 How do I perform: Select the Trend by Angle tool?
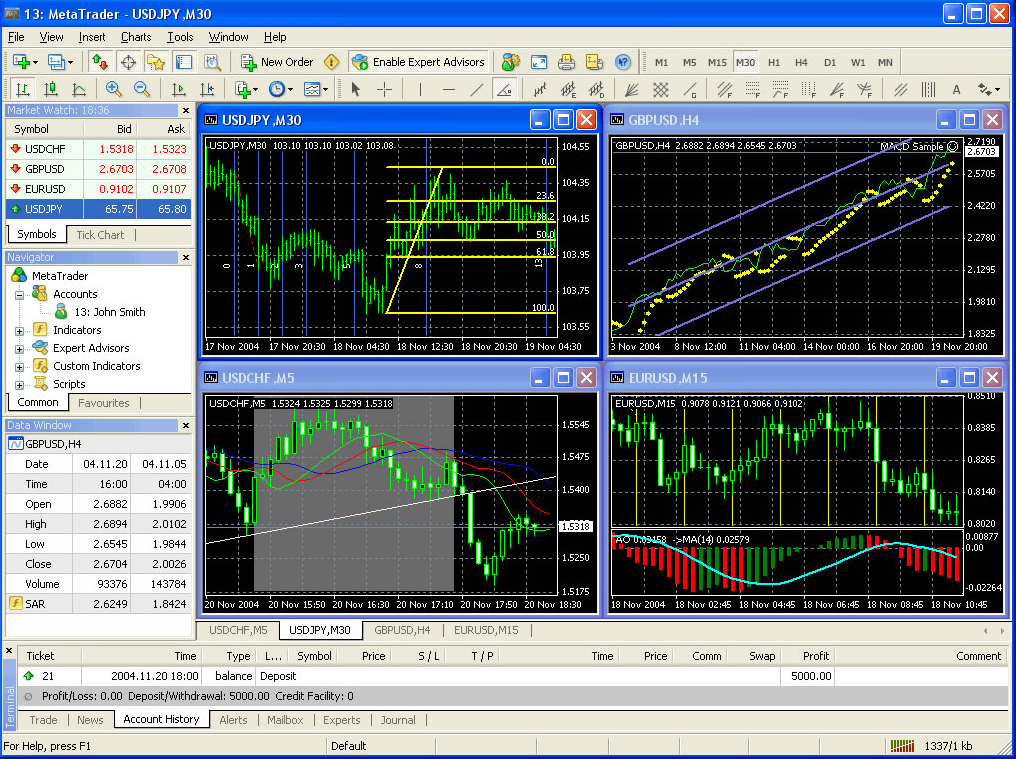coord(504,89)
